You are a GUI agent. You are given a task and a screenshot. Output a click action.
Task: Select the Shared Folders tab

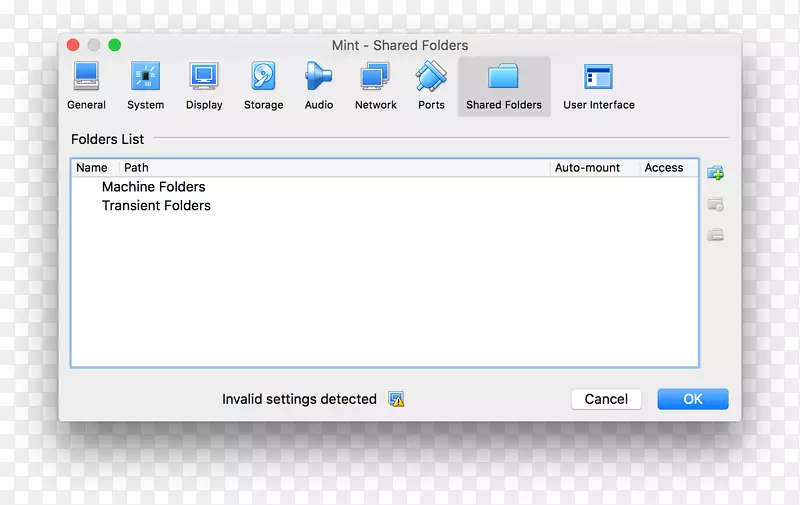[504, 86]
